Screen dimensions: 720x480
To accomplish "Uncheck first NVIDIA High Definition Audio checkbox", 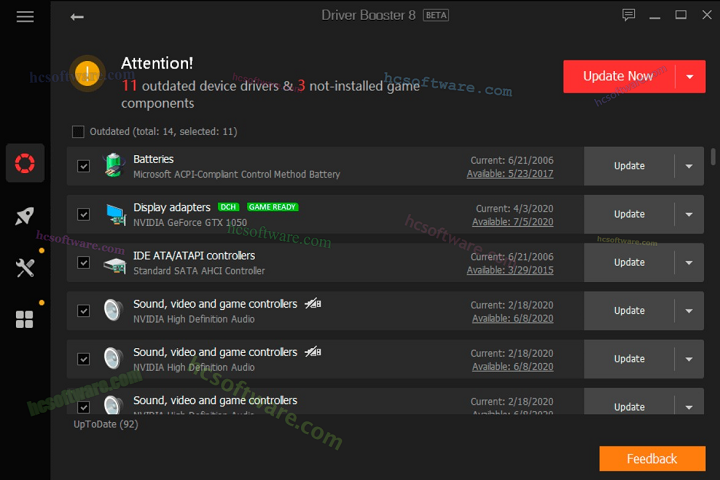I will [x=84, y=311].
